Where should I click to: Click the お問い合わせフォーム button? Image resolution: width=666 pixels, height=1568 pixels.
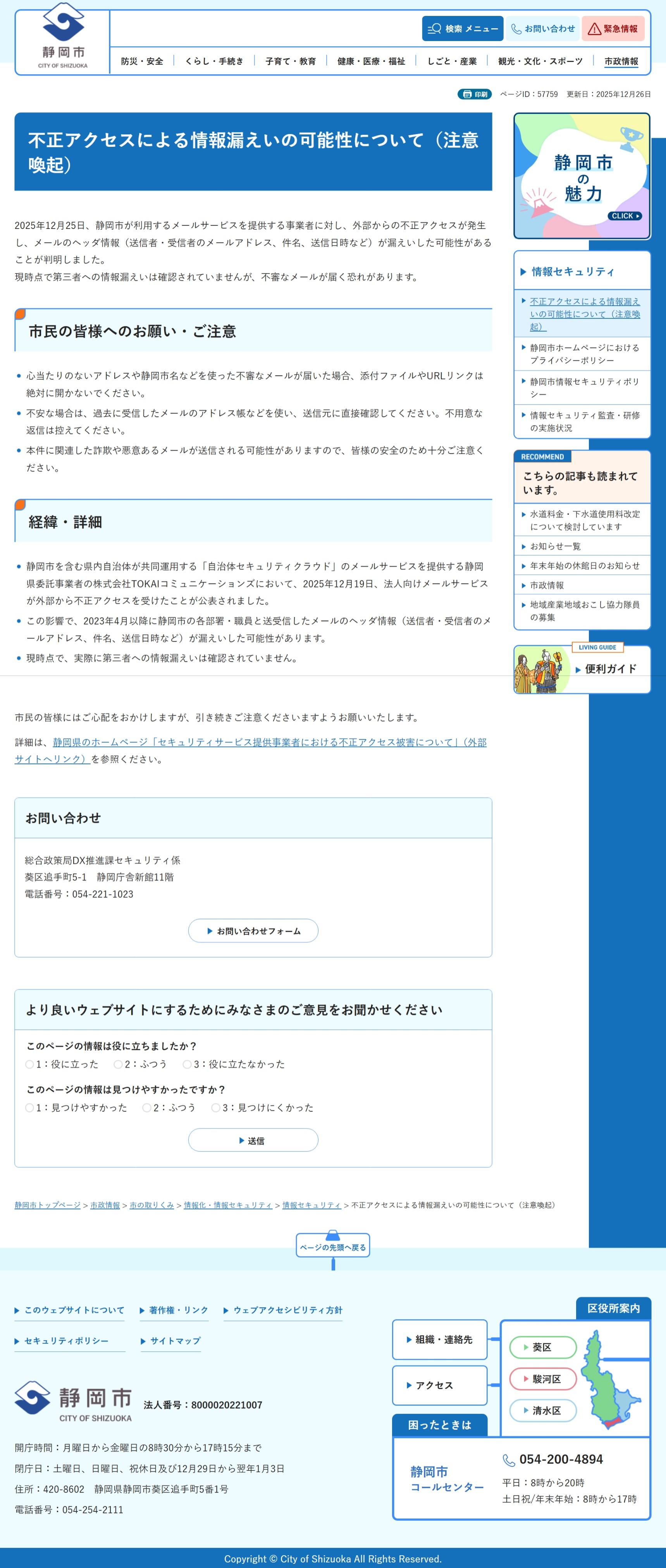253,931
